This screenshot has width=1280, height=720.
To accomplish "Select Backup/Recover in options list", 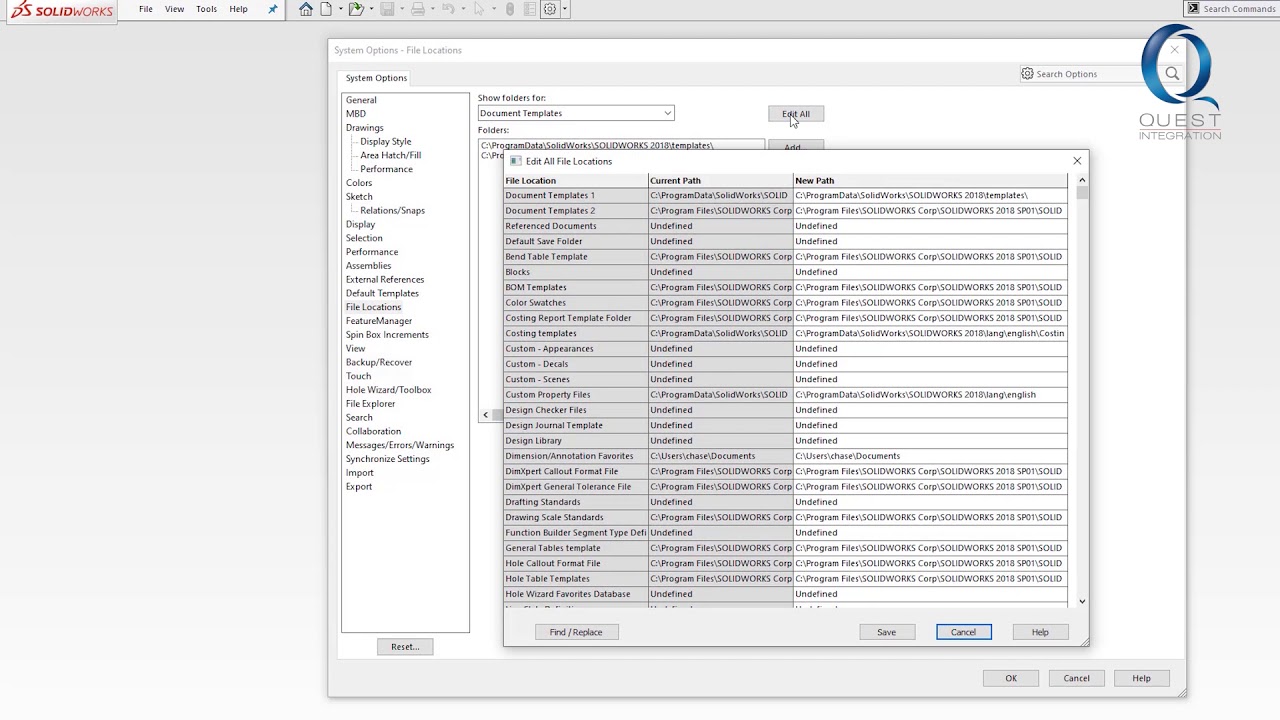I will [x=379, y=362].
